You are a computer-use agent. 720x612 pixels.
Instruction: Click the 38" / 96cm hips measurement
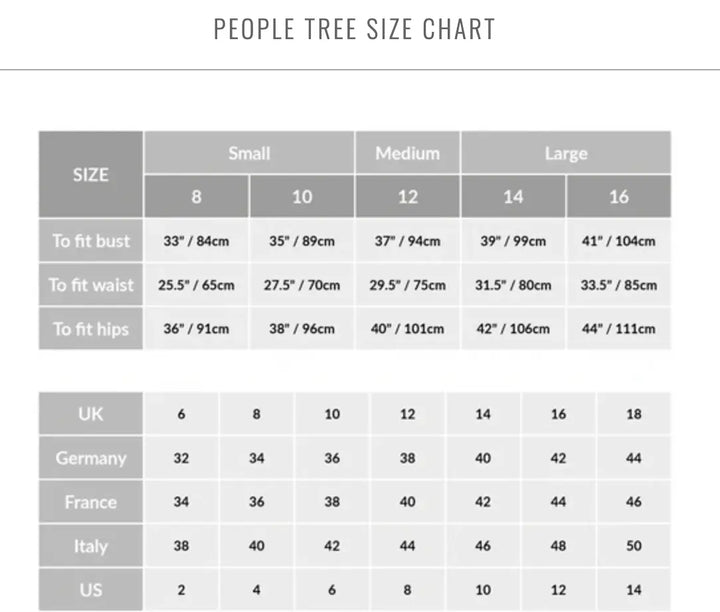302,329
